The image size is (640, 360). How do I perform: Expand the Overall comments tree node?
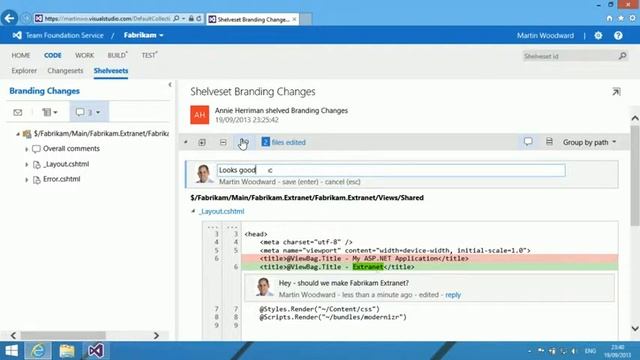pos(27,149)
